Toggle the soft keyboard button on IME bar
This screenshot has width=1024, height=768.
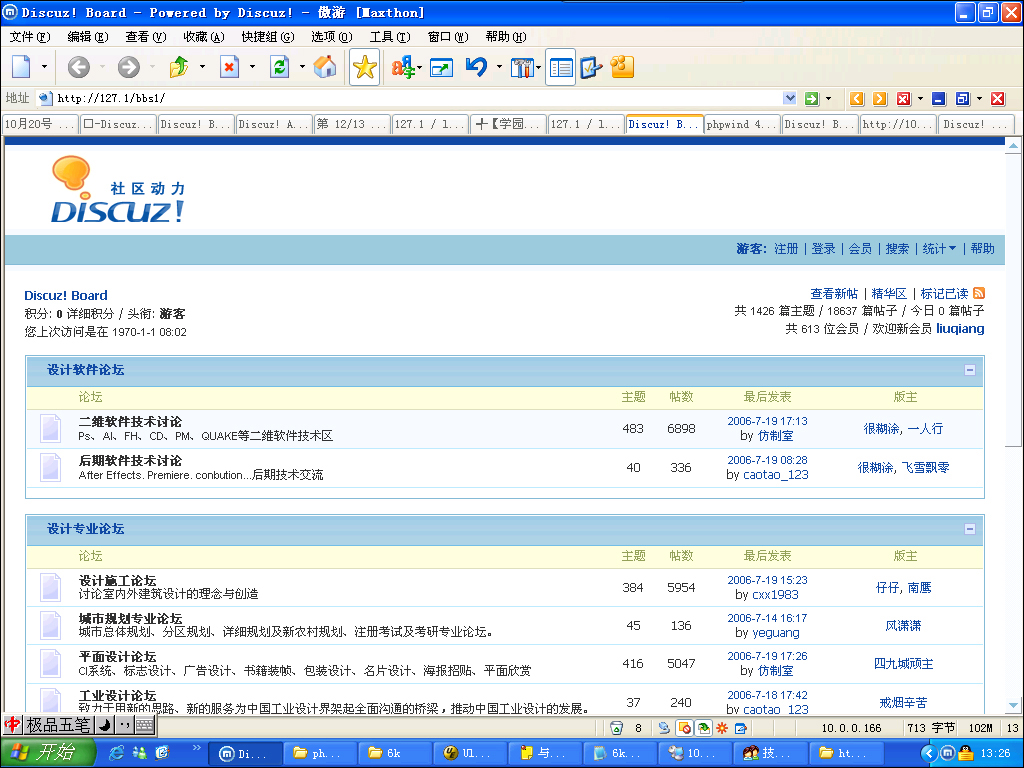144,725
